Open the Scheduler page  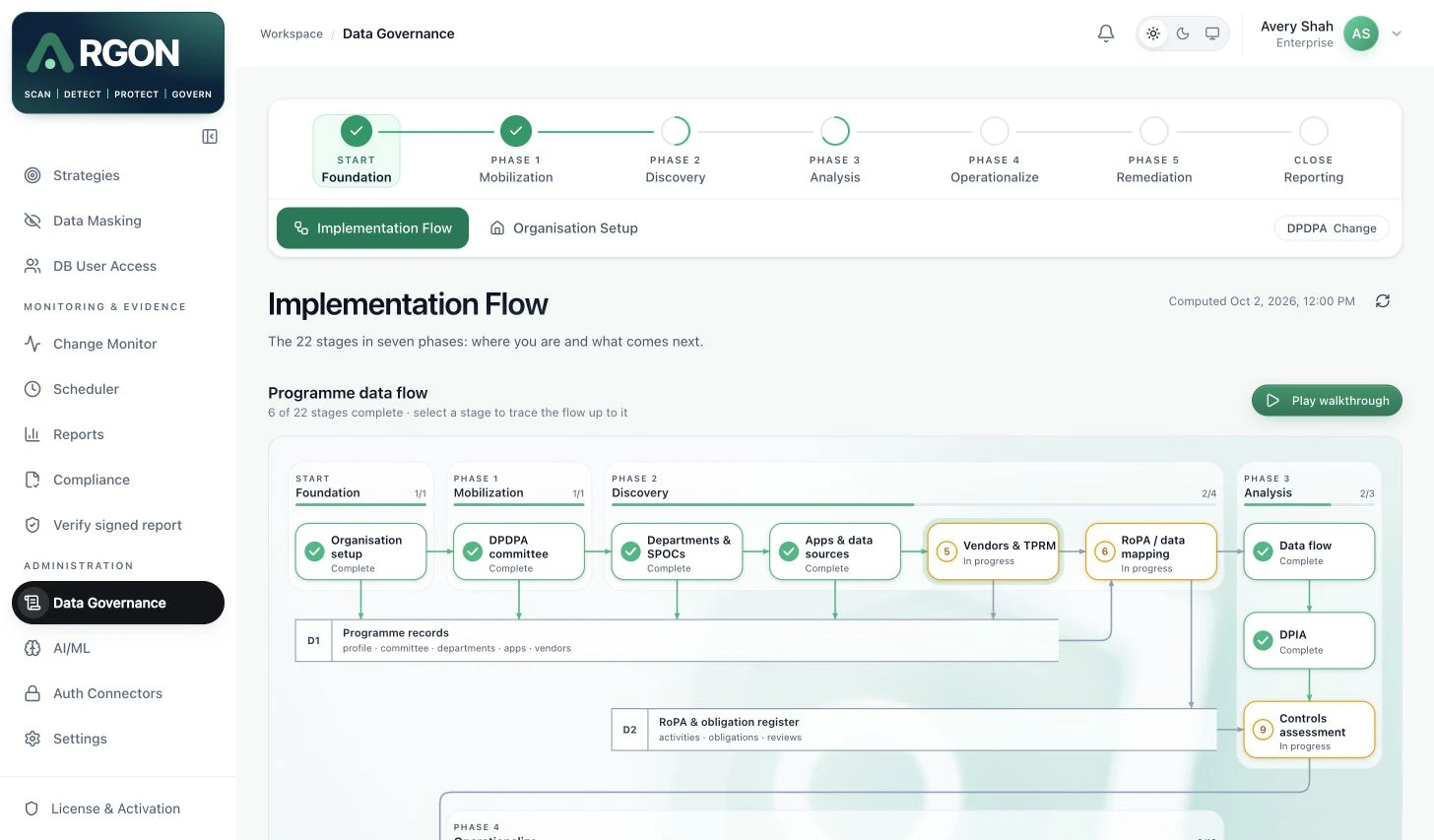click(118, 389)
